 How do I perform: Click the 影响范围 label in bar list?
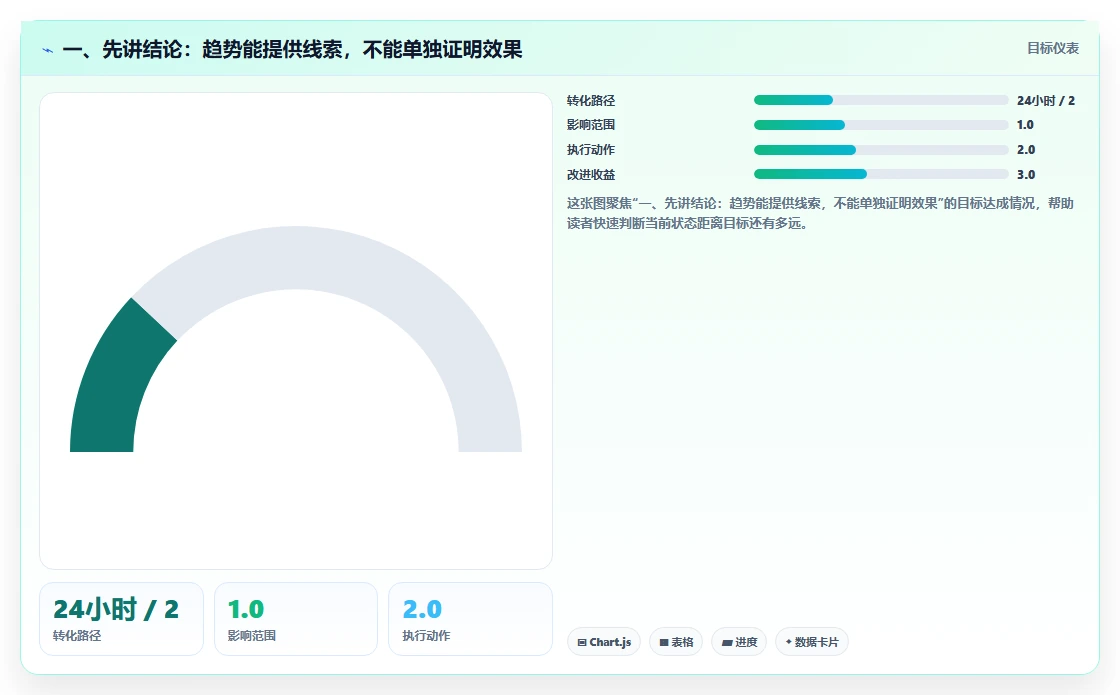[591, 125]
